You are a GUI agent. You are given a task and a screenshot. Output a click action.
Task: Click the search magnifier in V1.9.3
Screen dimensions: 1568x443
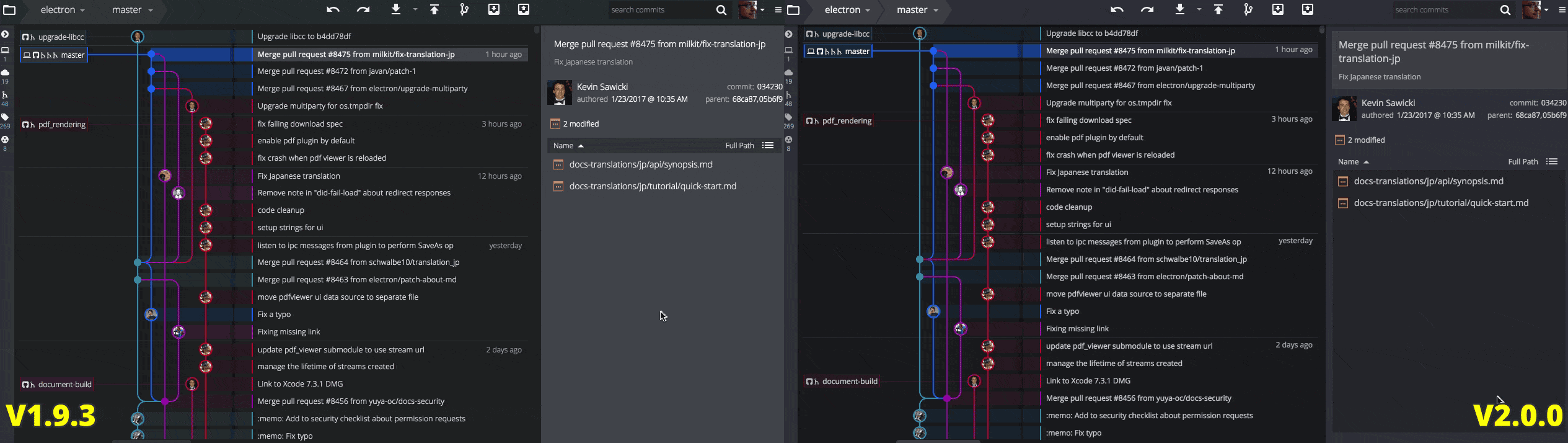click(x=721, y=10)
